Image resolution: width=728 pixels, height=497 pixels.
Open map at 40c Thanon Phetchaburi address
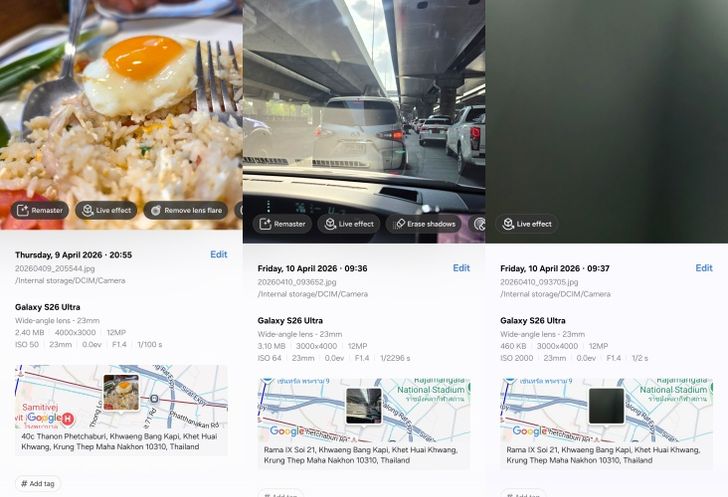coord(119,442)
